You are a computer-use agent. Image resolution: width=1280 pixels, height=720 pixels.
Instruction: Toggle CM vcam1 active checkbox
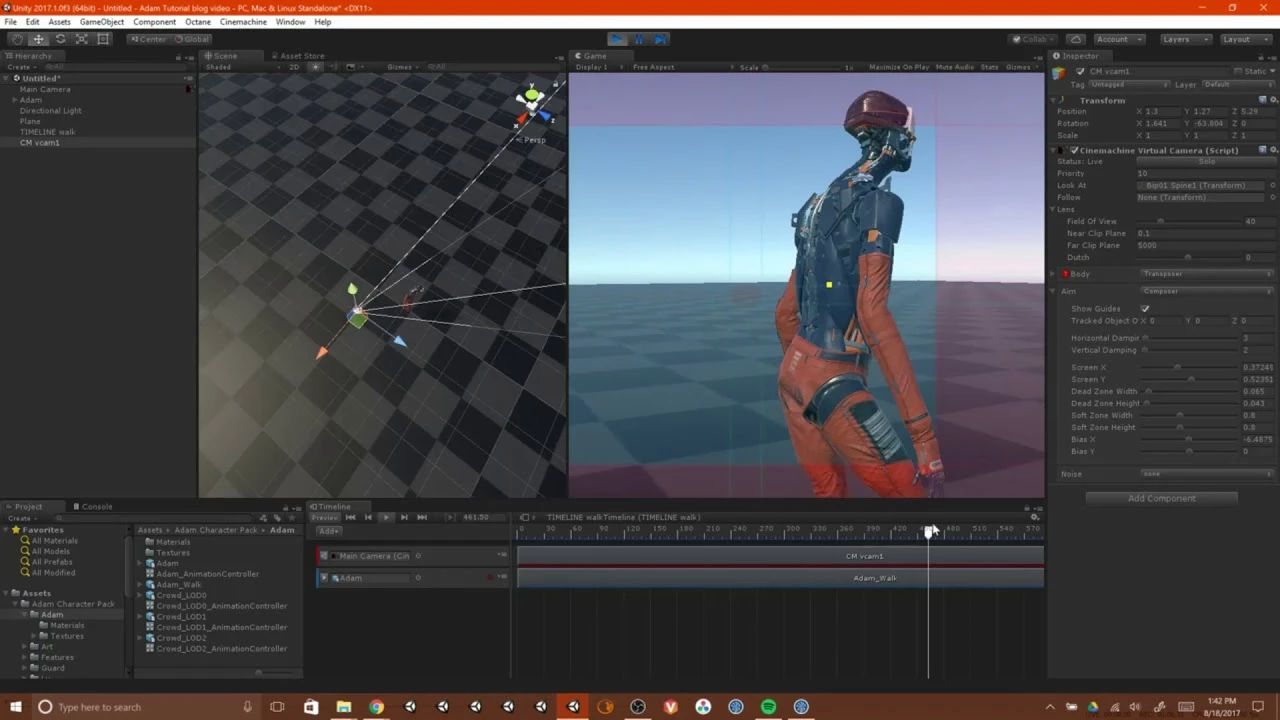pyautogui.click(x=1080, y=71)
